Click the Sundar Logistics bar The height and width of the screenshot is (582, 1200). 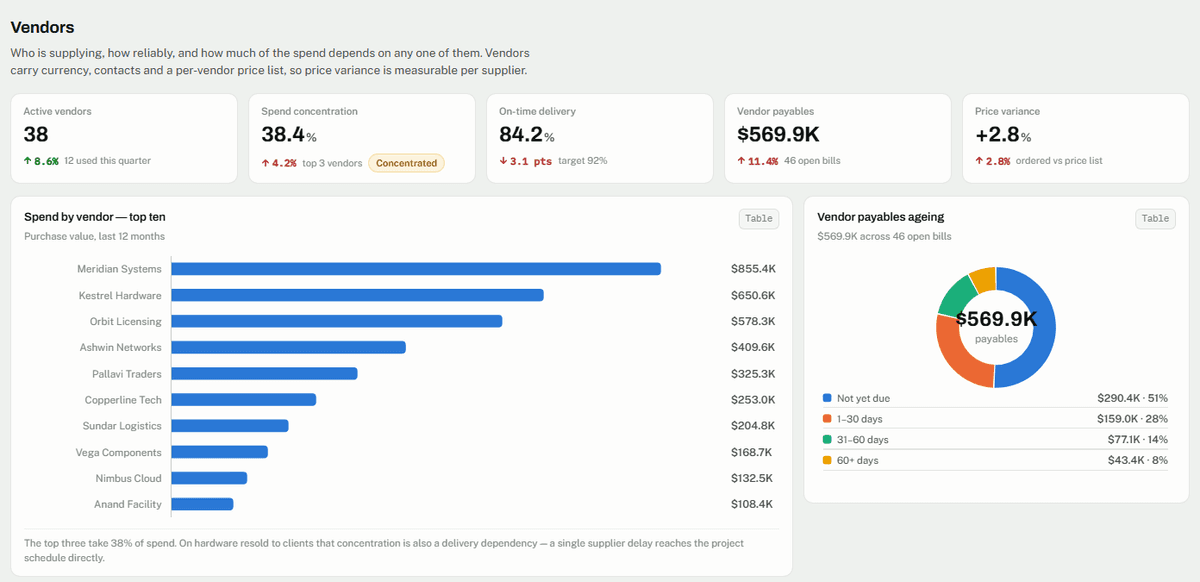230,425
